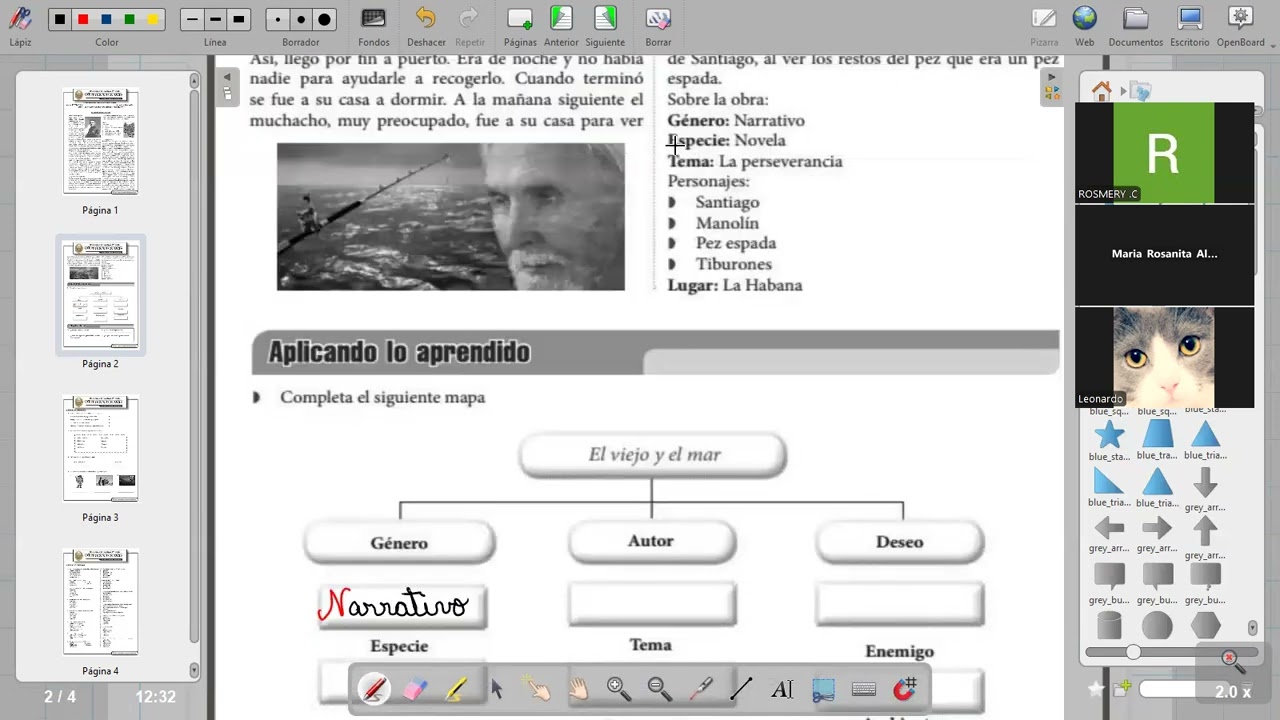Select the grey right arrow shape
The width and height of the screenshot is (1280, 720).
(x=1157, y=528)
